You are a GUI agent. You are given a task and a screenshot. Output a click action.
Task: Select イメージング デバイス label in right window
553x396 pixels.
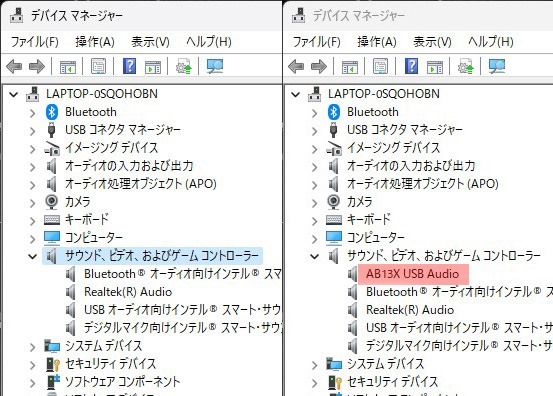[394, 148]
